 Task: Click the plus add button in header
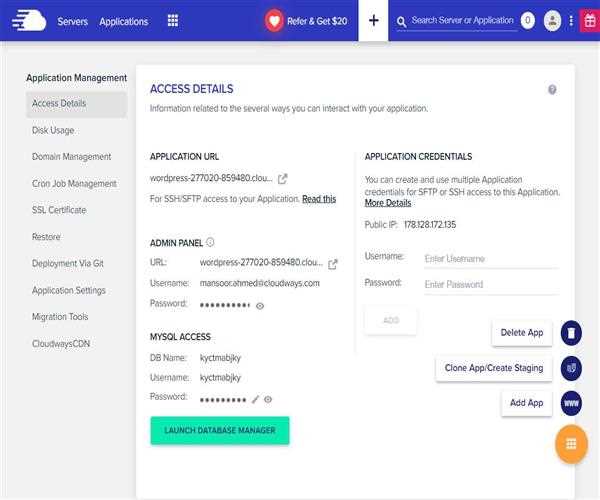pyautogui.click(x=373, y=20)
